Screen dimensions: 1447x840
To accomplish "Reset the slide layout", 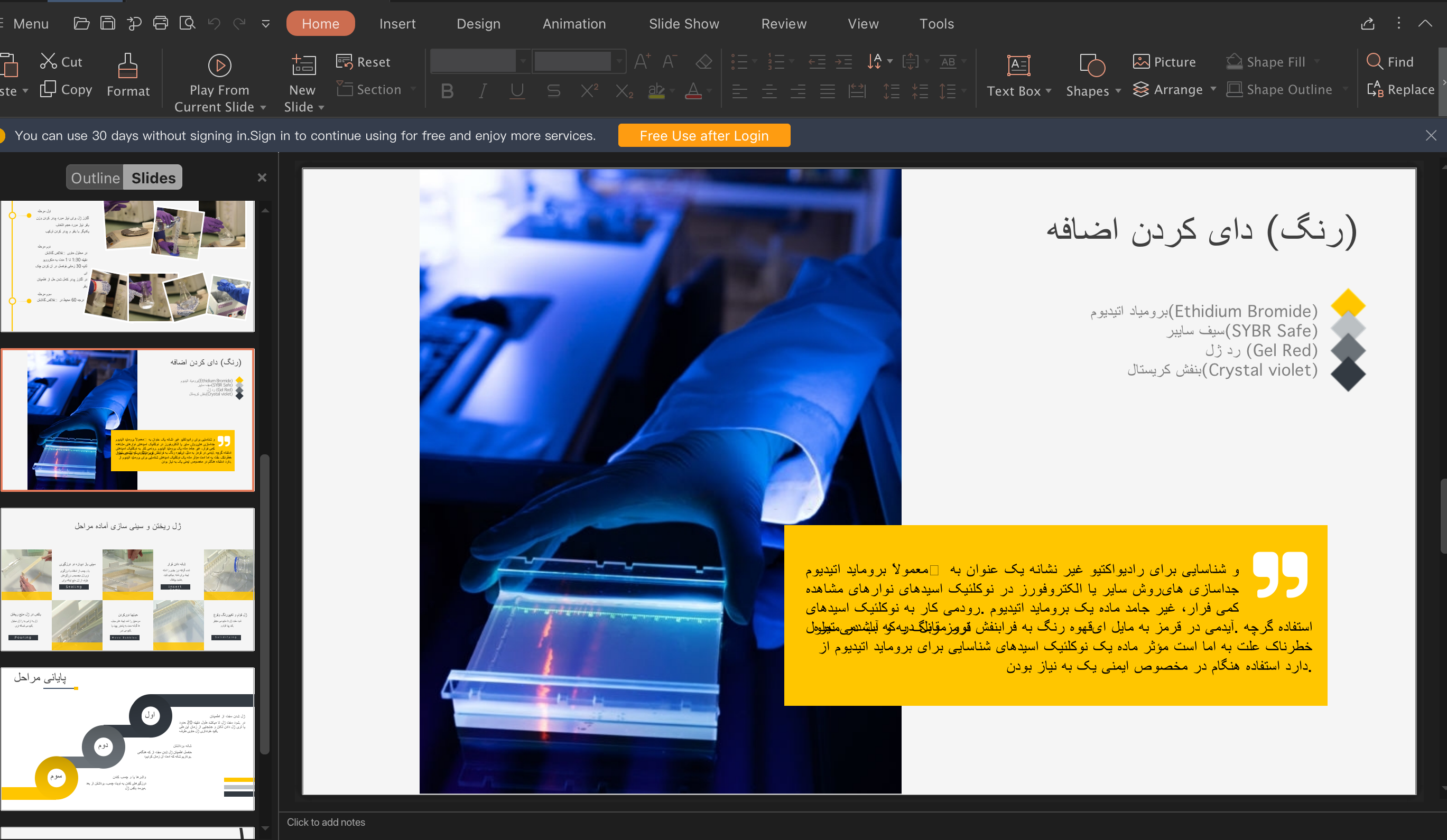I will (x=363, y=61).
